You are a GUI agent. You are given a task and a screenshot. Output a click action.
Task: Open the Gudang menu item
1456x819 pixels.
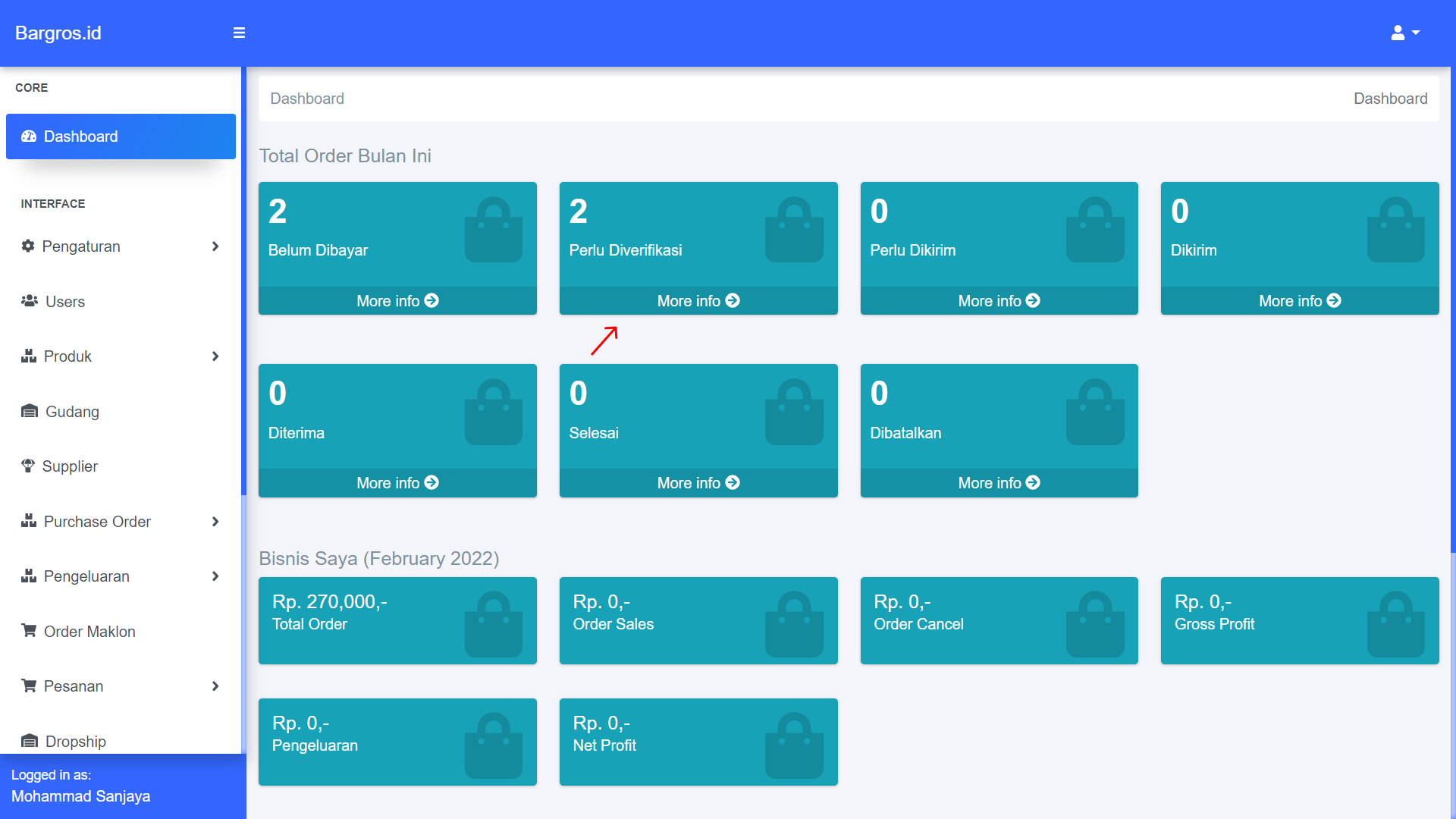[x=121, y=412]
